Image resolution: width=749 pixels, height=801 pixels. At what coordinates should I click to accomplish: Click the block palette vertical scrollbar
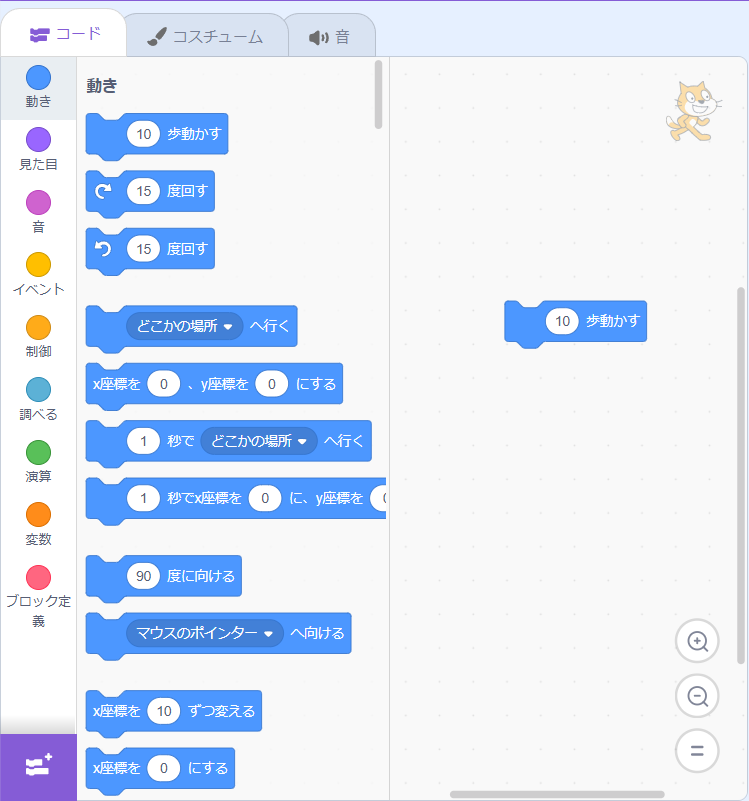point(378,95)
